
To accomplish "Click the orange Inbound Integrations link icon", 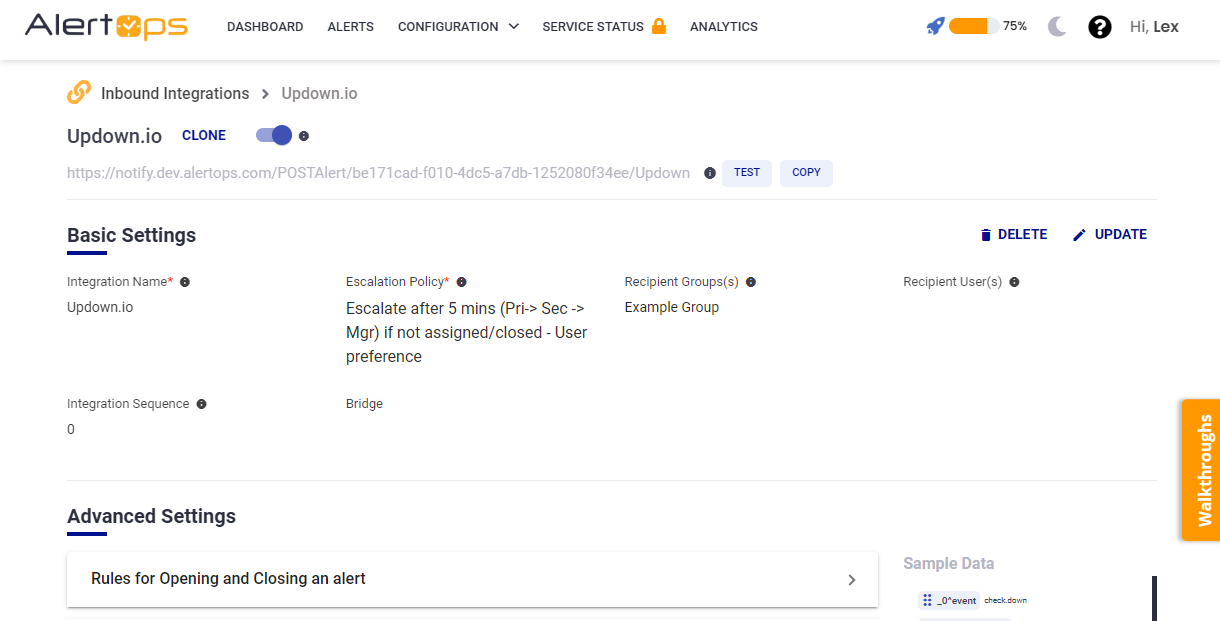I will point(79,93).
